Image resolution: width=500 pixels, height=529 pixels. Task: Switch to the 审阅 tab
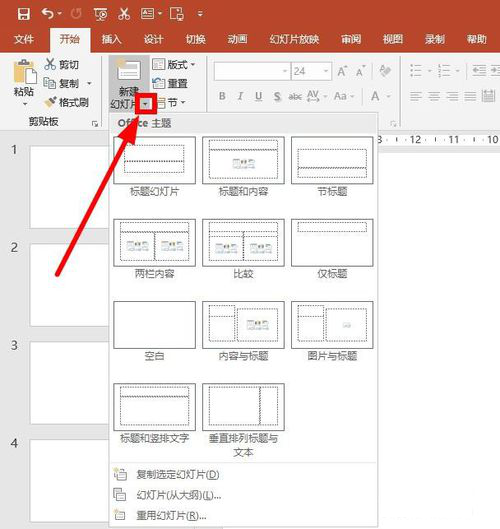[x=351, y=39]
